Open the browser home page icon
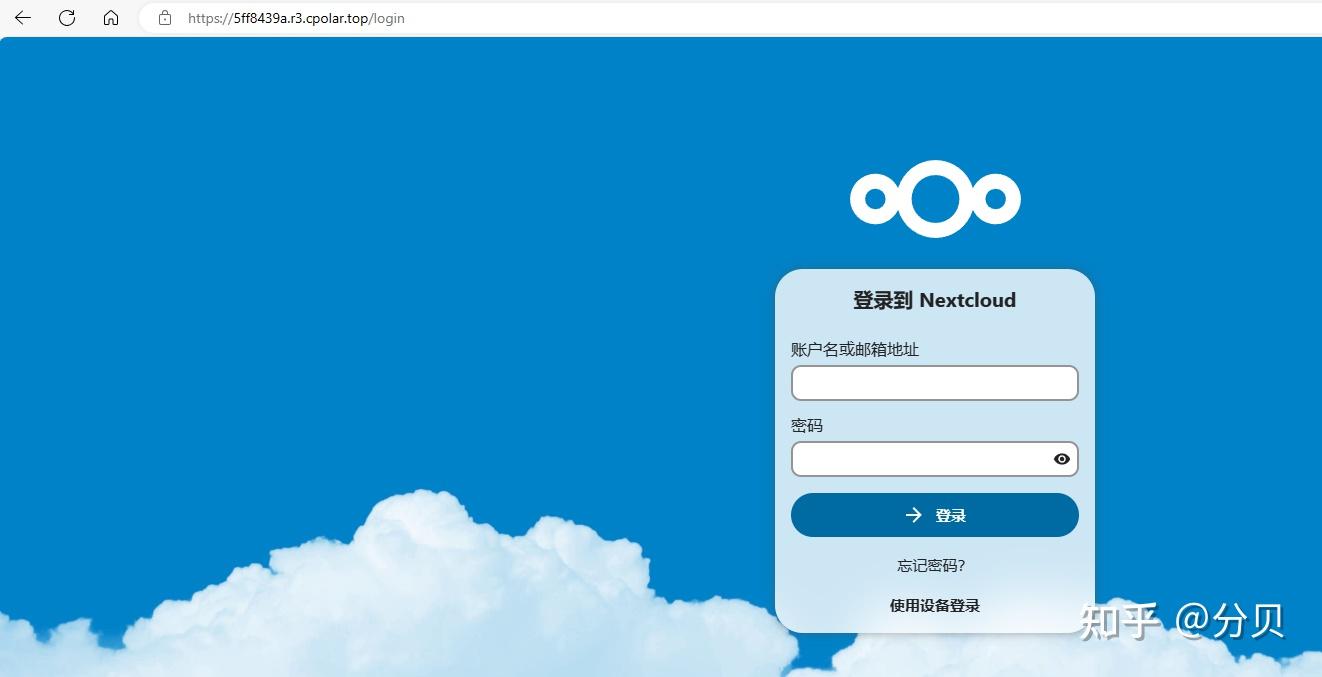This screenshot has height=677, width=1322. click(x=111, y=17)
